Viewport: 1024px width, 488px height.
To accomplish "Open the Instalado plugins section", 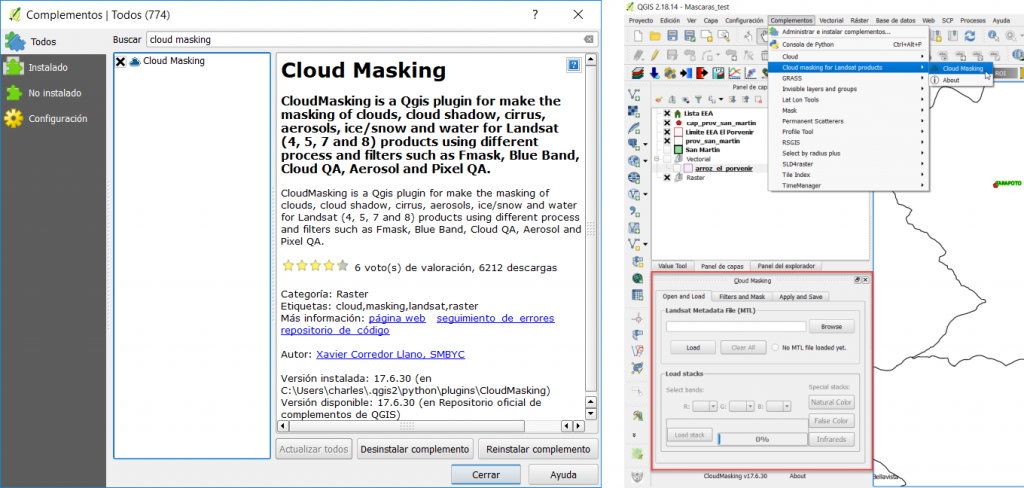I will click(x=48, y=67).
